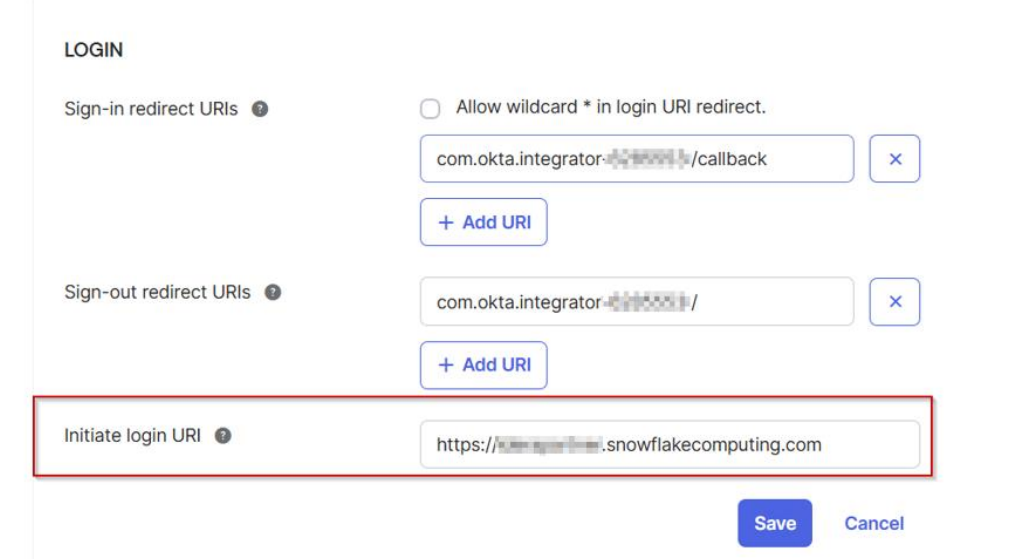The width and height of the screenshot is (1013, 559).
Task: Focus the sign-out redirect URI field
Action: coord(636,302)
